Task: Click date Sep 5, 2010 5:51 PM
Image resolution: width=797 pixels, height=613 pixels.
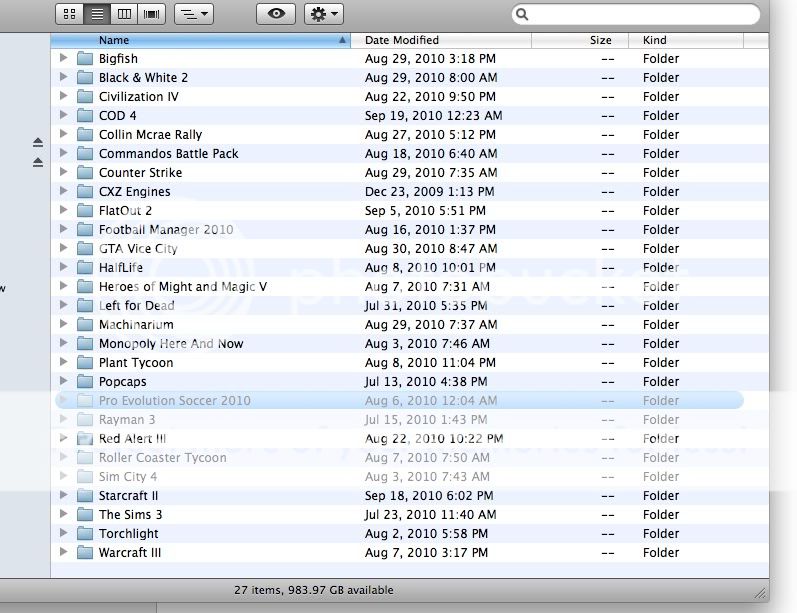Action: (x=425, y=210)
